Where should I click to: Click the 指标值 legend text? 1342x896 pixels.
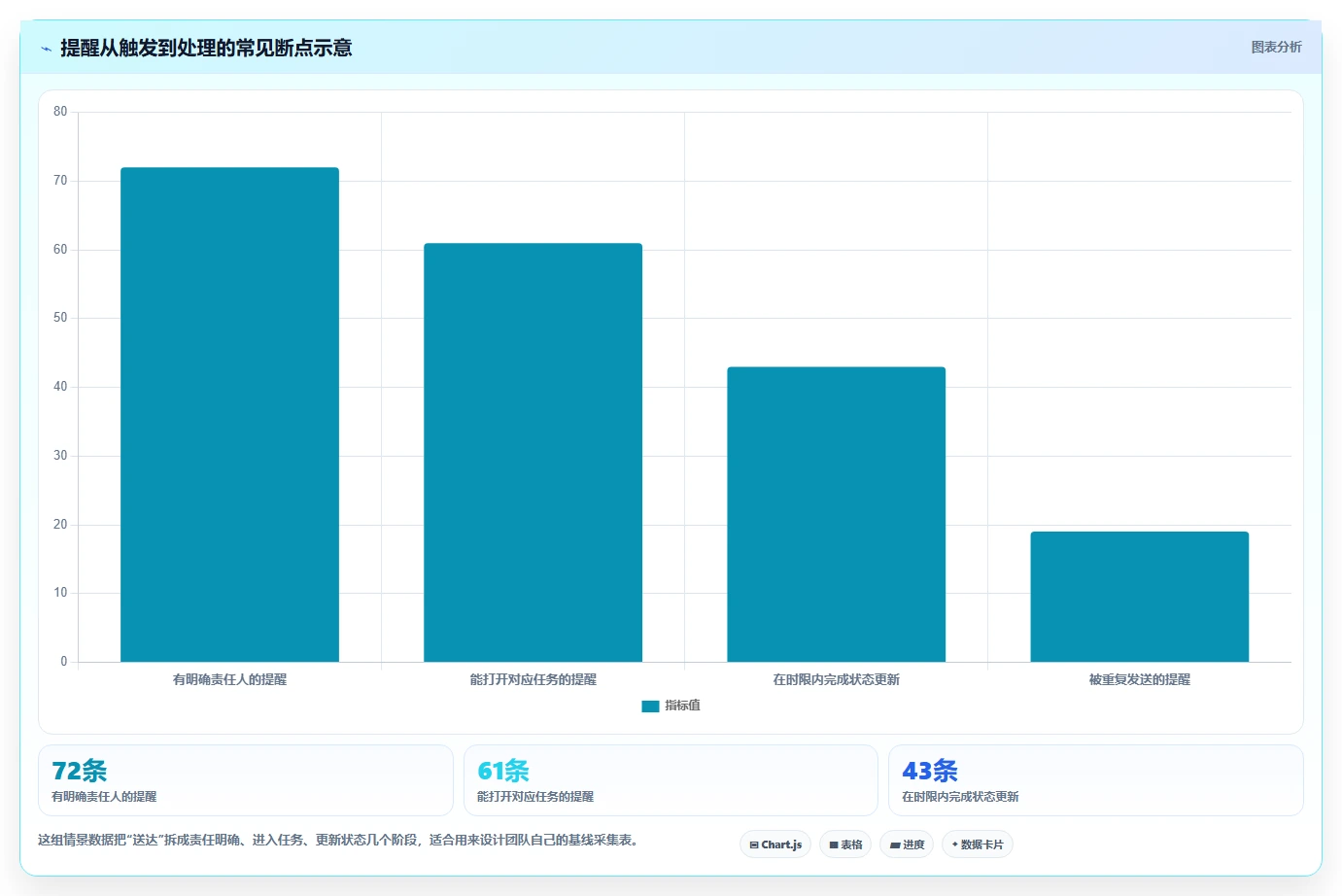point(682,706)
